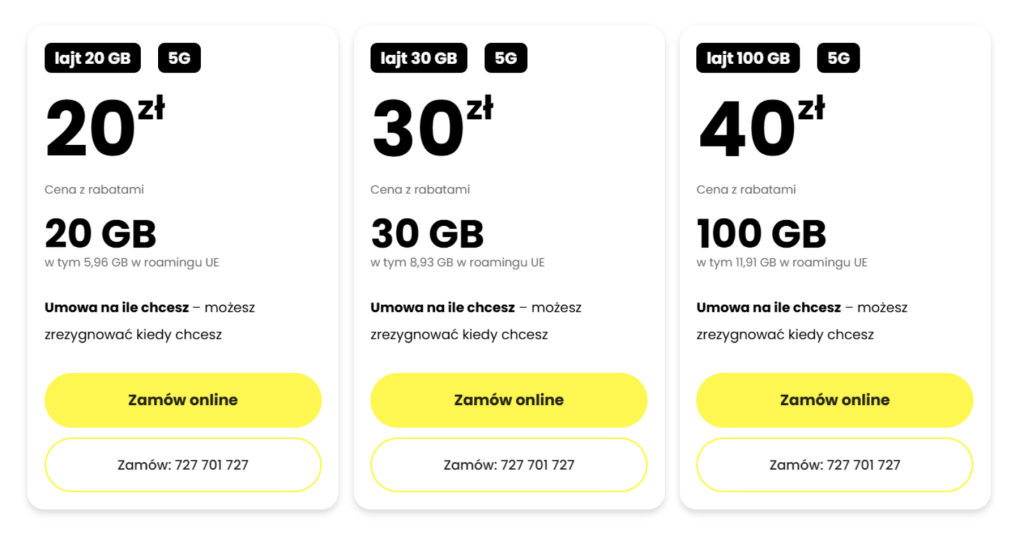This screenshot has width=1024, height=536.
Task: Order 30 zł plan by phone 727 701 727
Action: tap(509, 465)
